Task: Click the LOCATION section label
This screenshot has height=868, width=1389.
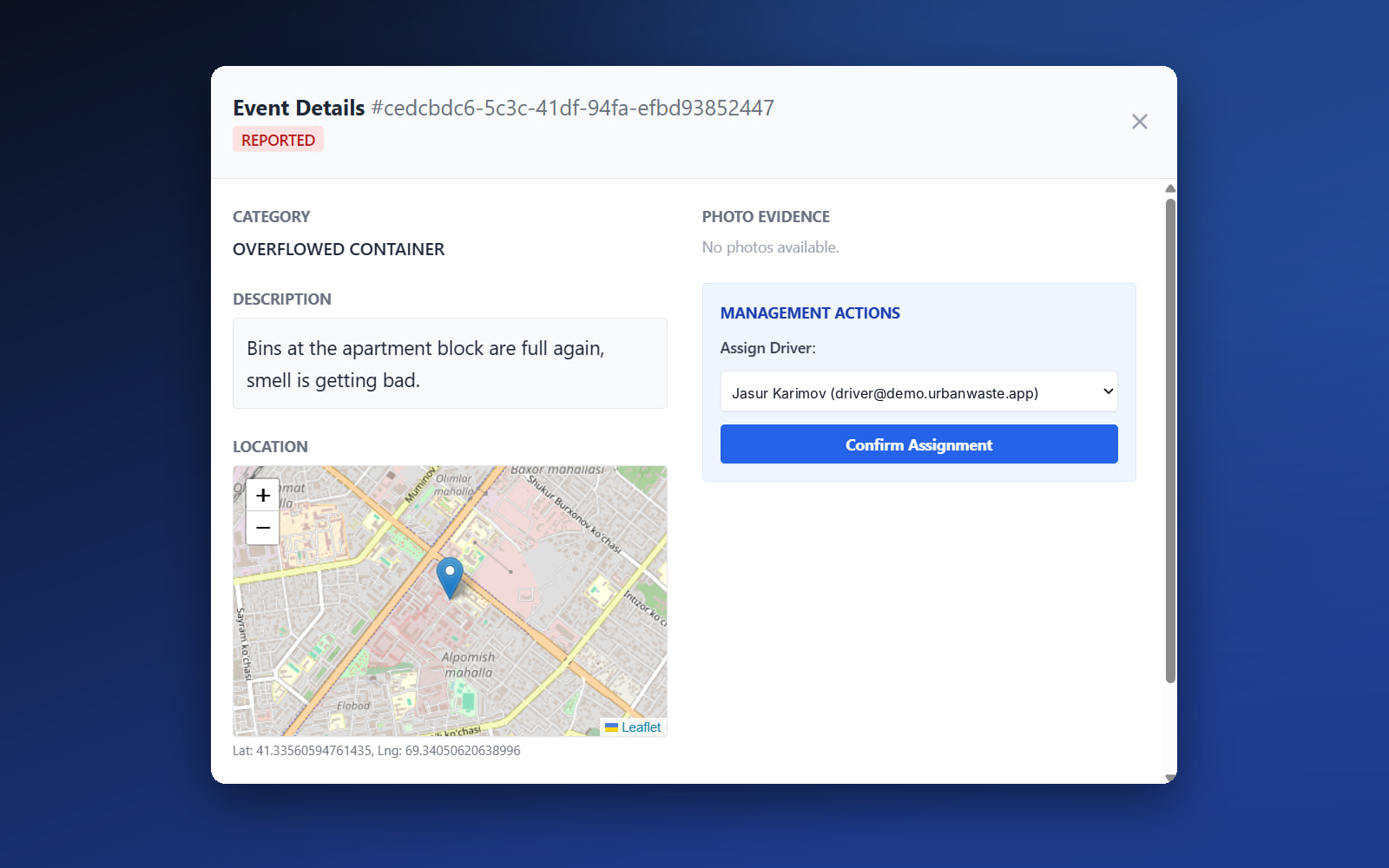Action: (270, 447)
